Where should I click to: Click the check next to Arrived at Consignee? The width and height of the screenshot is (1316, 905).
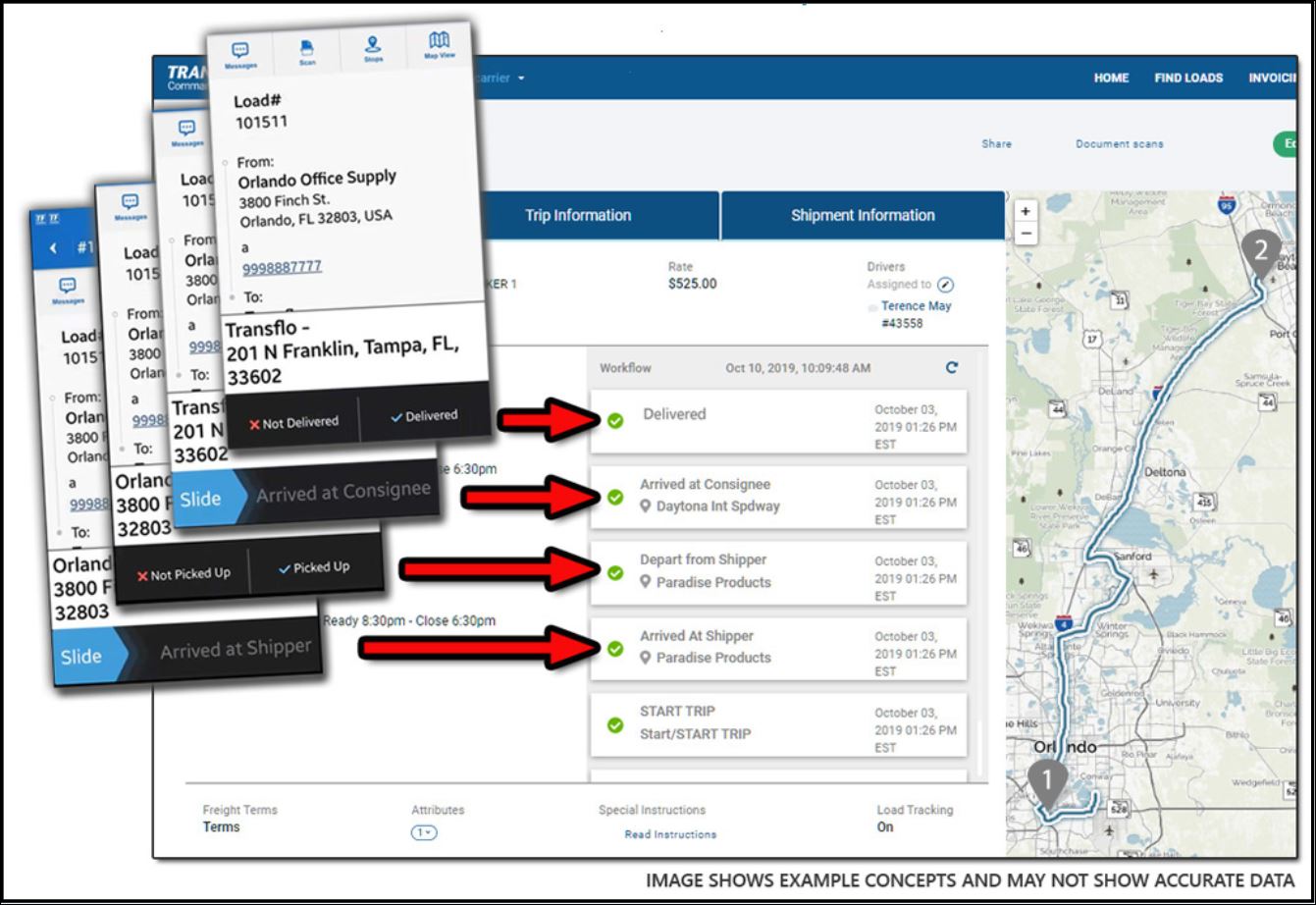click(615, 498)
